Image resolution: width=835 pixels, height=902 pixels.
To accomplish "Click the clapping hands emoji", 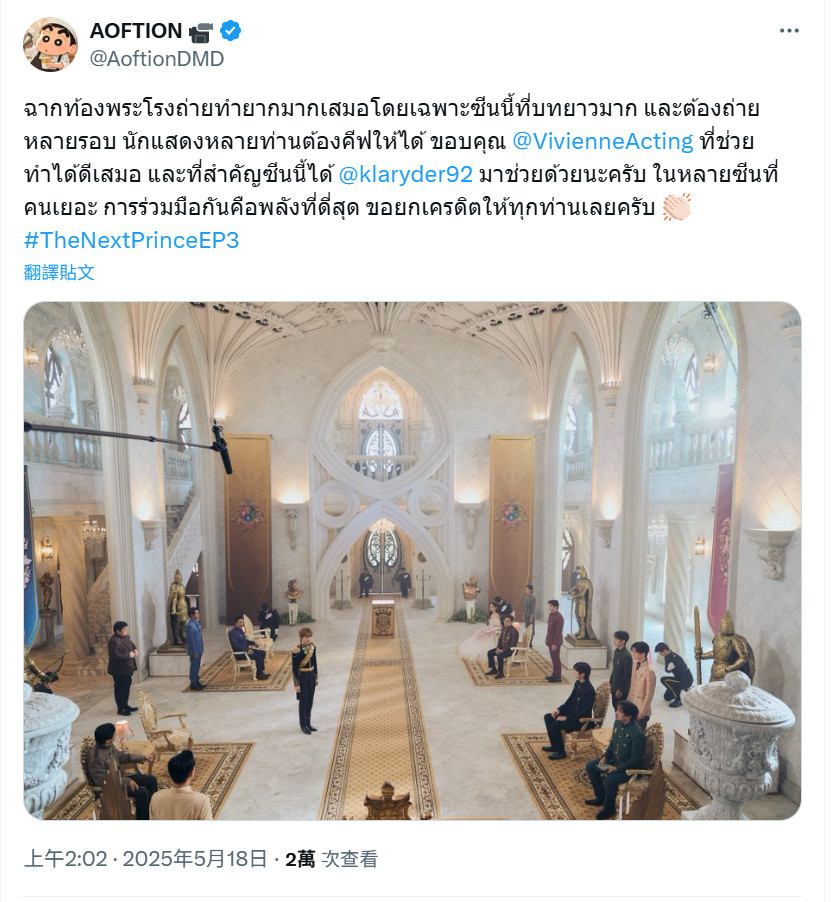I will tap(677, 207).
